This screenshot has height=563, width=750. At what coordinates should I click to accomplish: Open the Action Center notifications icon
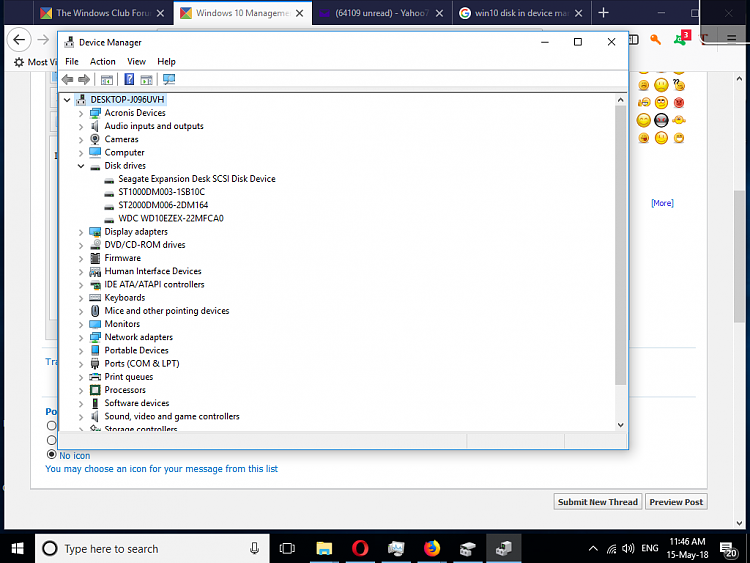(728, 550)
